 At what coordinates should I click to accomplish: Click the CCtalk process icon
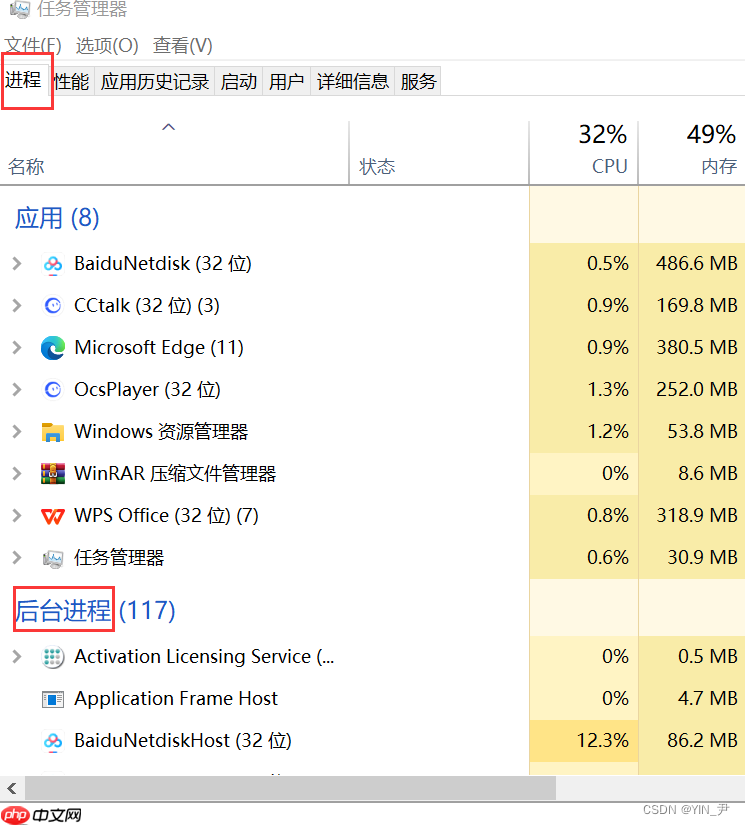point(52,306)
